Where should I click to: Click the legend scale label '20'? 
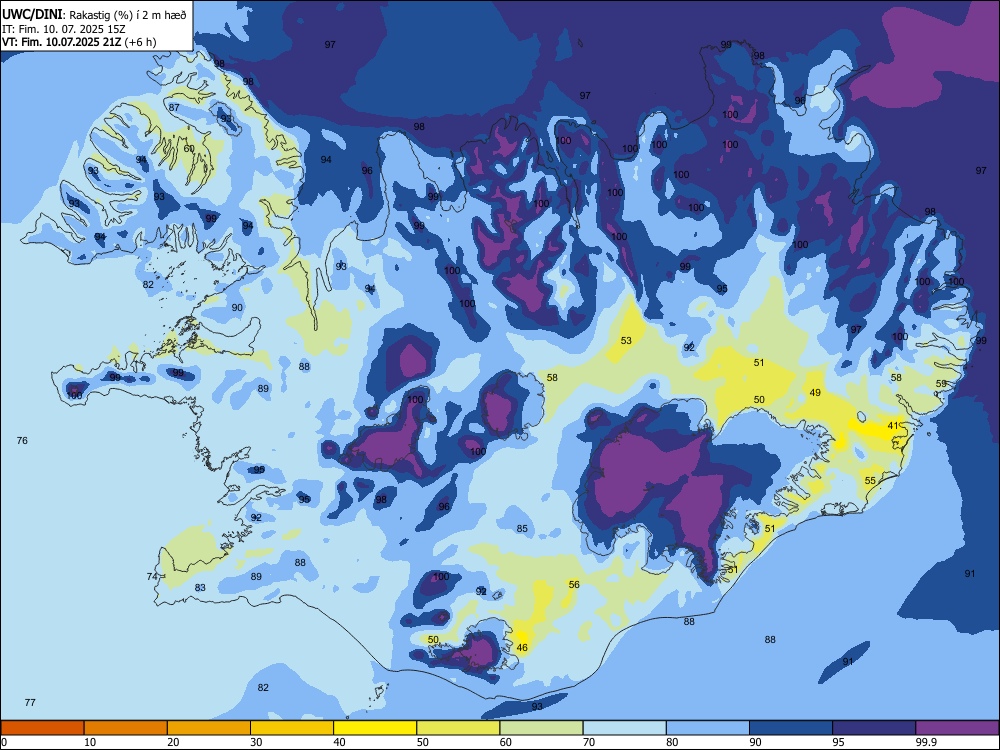(x=173, y=742)
